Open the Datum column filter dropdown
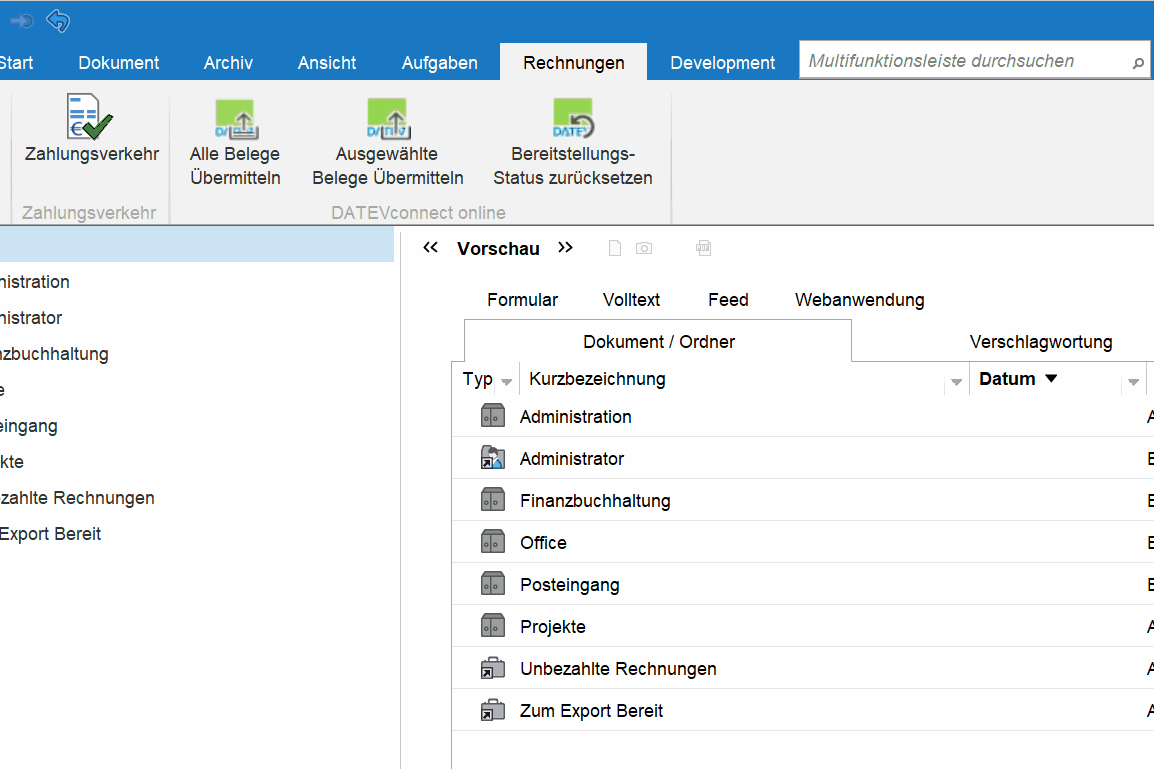 pyautogui.click(x=1133, y=382)
